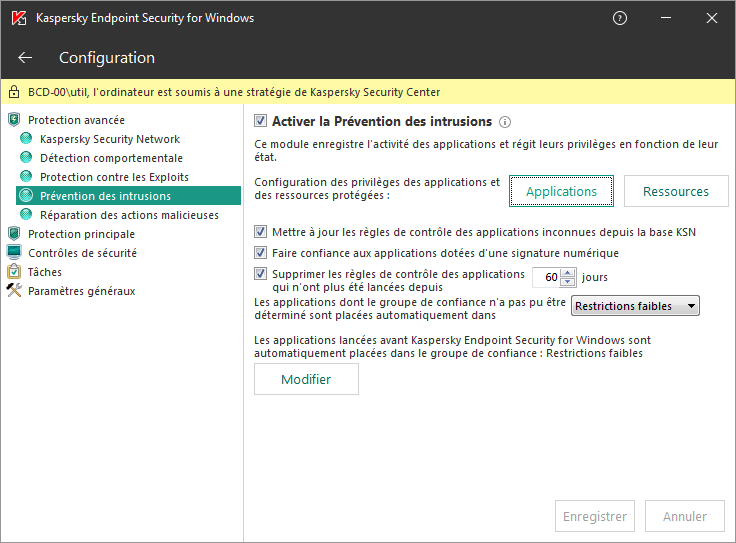Click the Paramètres généraux tools icon
The width and height of the screenshot is (736, 543).
click(x=14, y=291)
